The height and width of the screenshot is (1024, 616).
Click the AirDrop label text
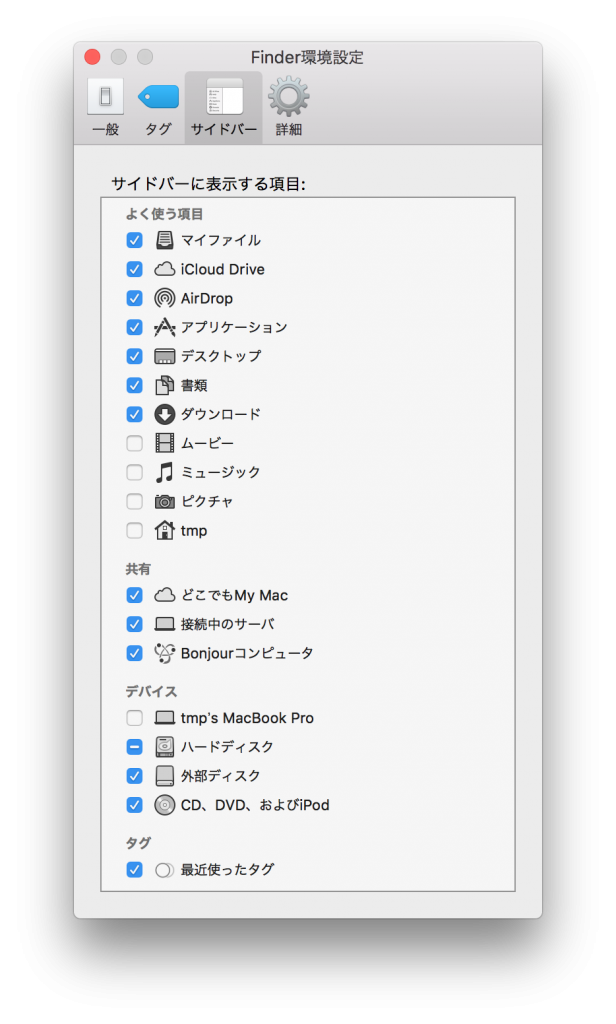click(207, 298)
